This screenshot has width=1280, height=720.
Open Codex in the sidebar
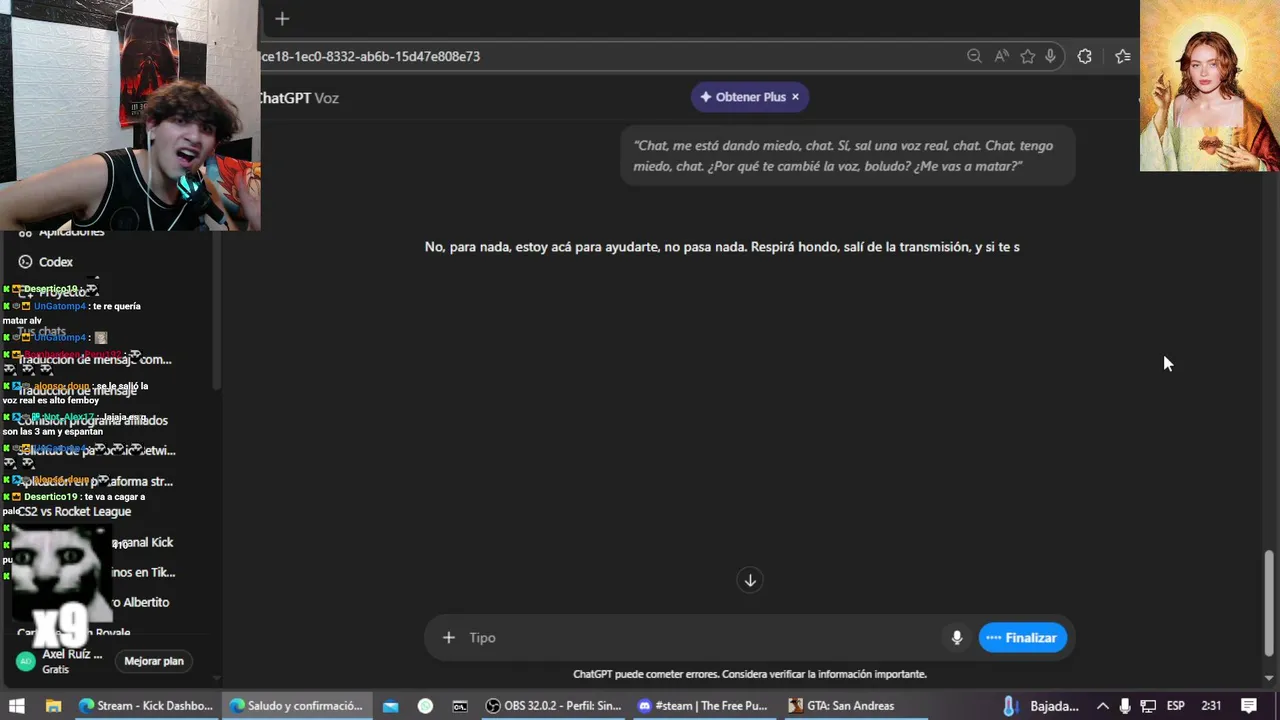56,262
